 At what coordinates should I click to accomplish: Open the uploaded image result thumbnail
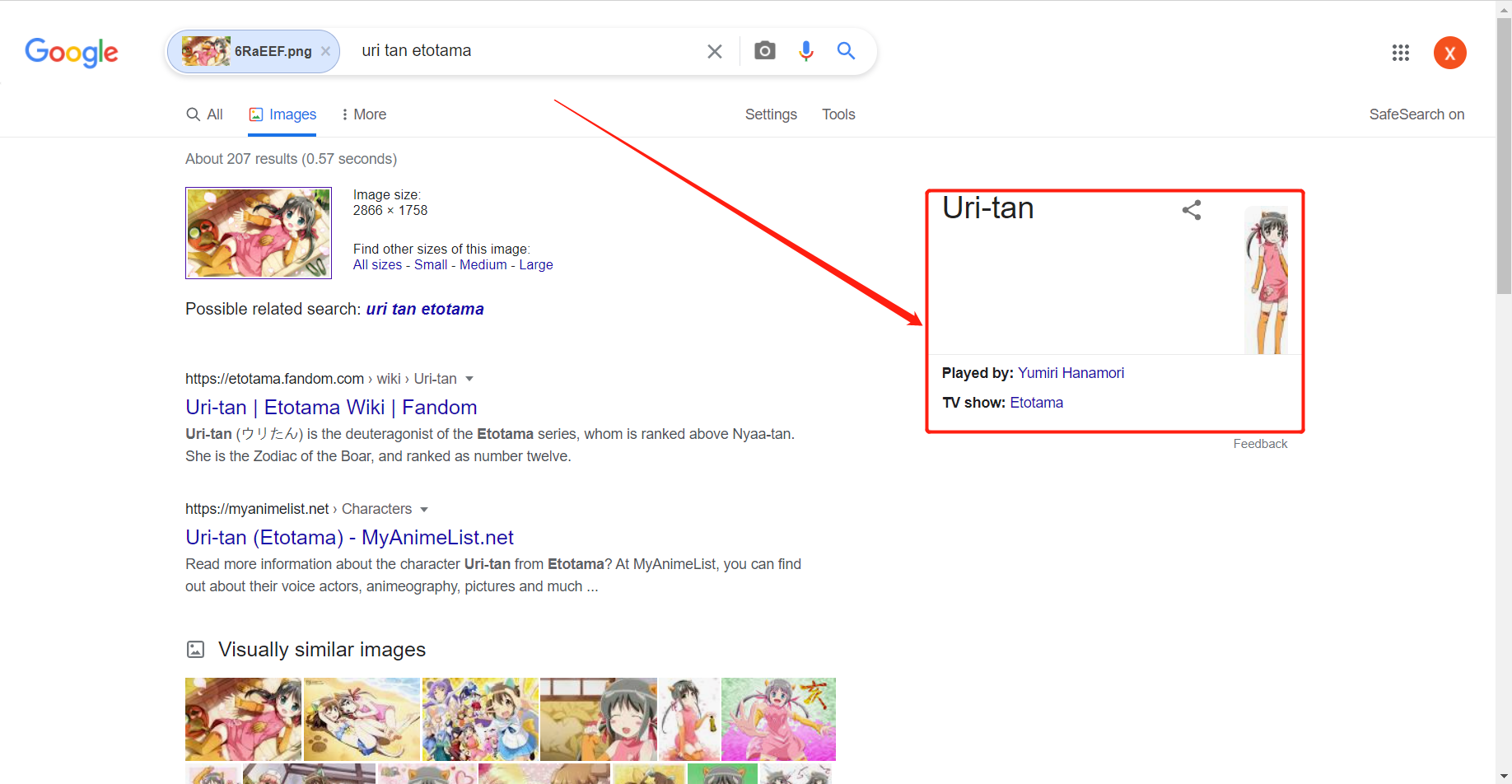click(x=259, y=233)
